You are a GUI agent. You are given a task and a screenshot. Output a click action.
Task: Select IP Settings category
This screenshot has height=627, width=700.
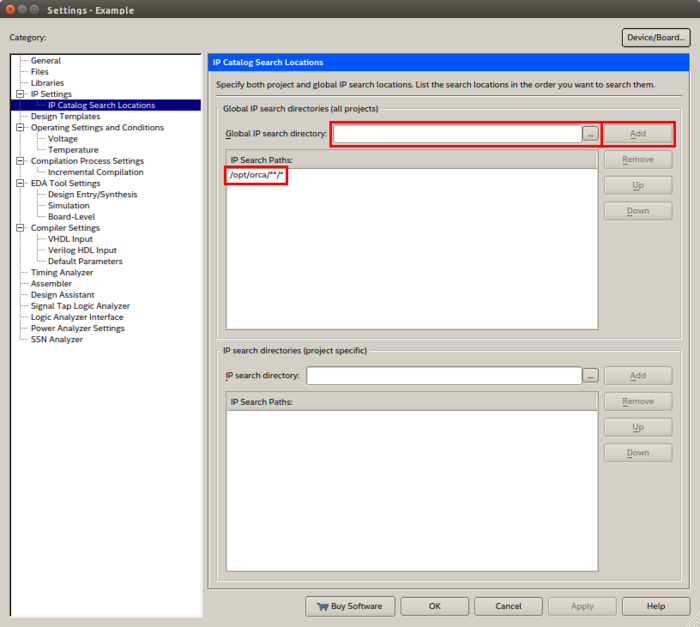[x=51, y=94]
